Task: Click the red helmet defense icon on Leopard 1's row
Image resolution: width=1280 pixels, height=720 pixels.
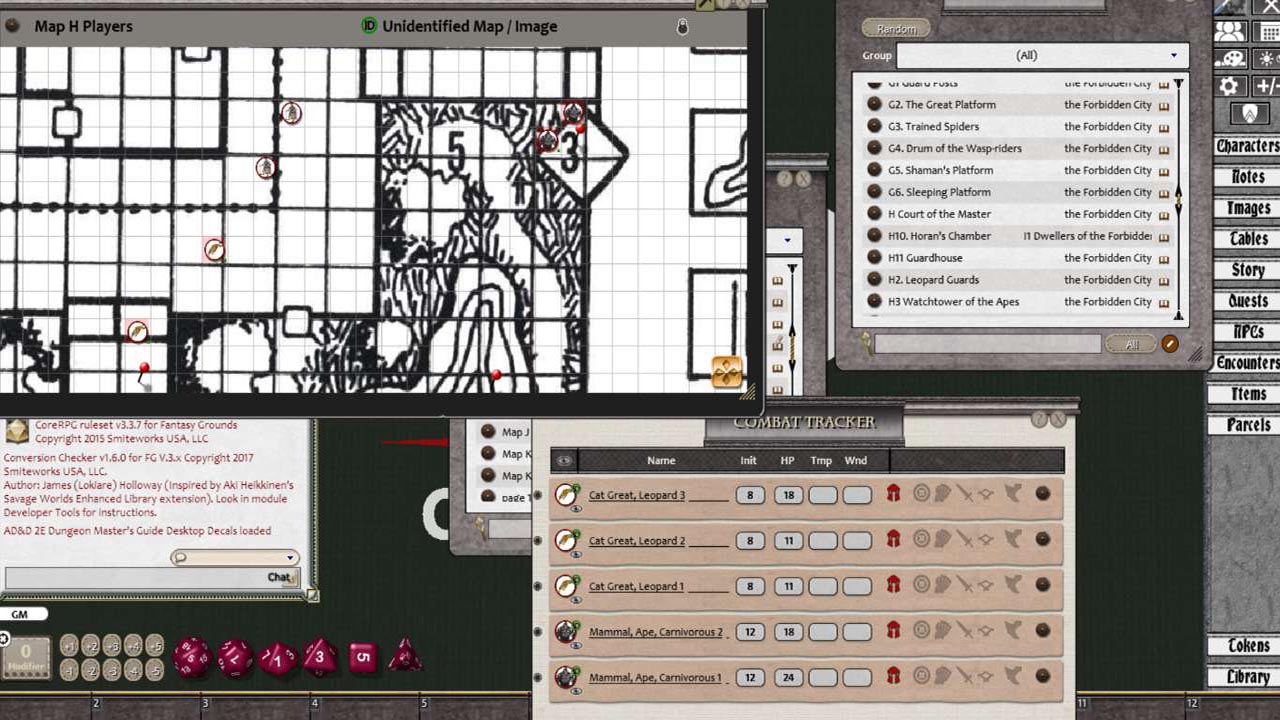Action: click(x=893, y=586)
